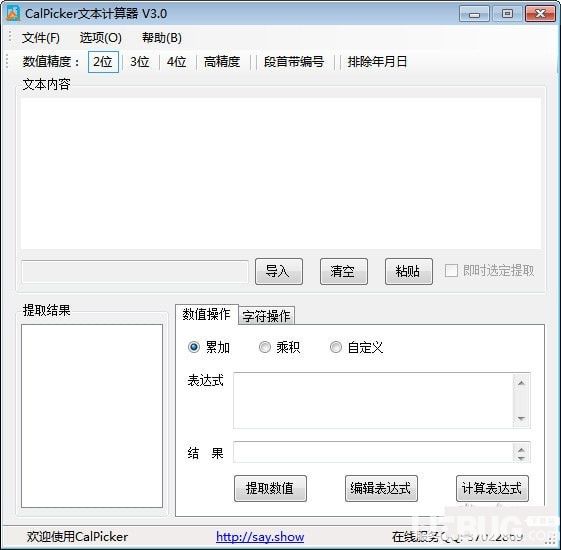Toggle 排除年月日 toolbar option
This screenshot has height=550, width=561.
377,62
